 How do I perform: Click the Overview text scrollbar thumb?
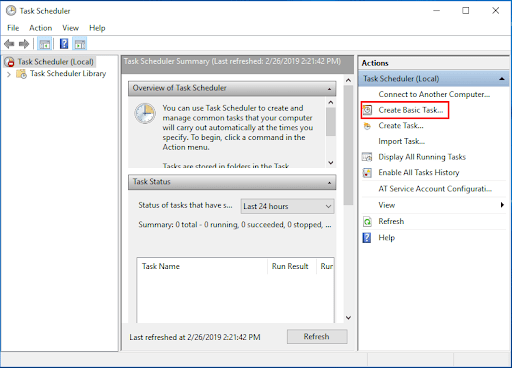331,121
